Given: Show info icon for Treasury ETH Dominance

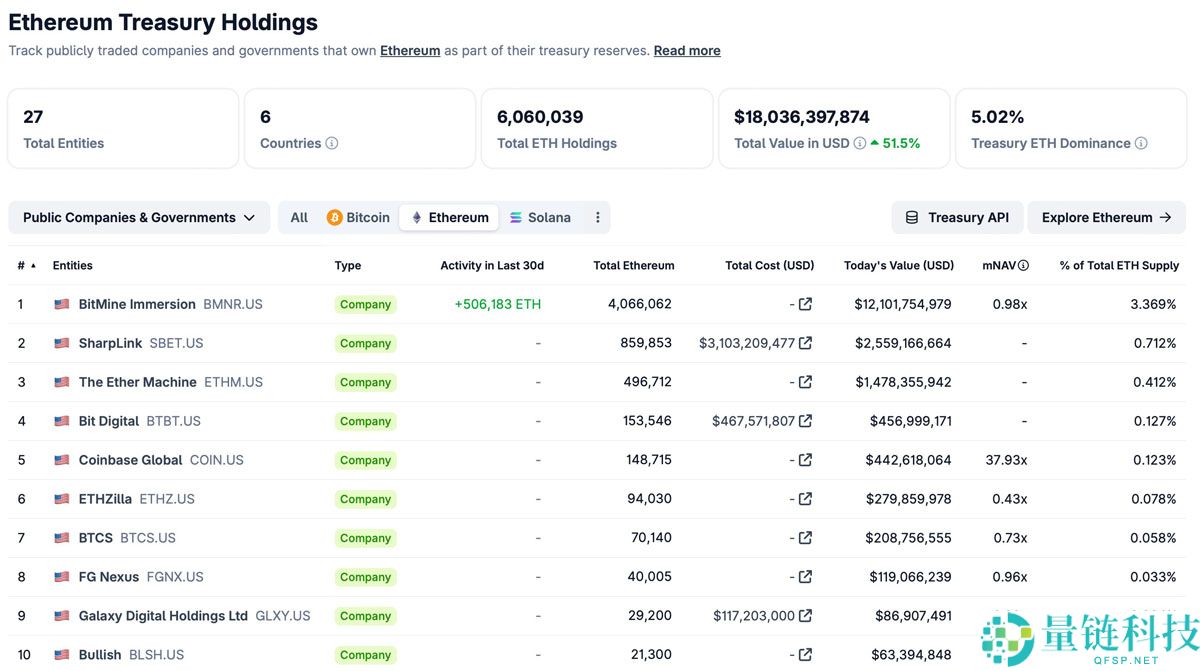Looking at the screenshot, I should 1141,143.
